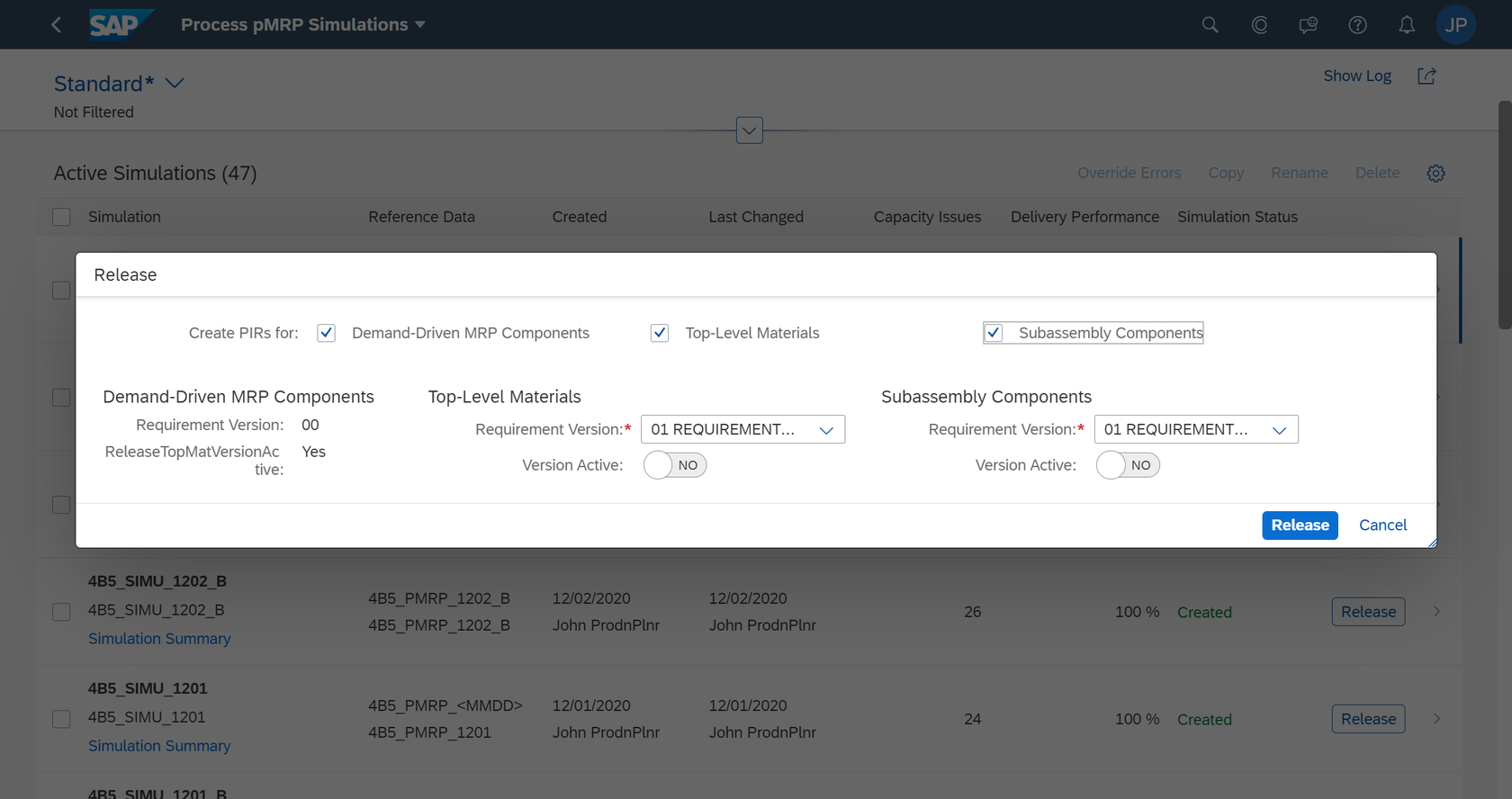Click Last Changed column header
The height and width of the screenshot is (799, 1512).
[x=756, y=217]
